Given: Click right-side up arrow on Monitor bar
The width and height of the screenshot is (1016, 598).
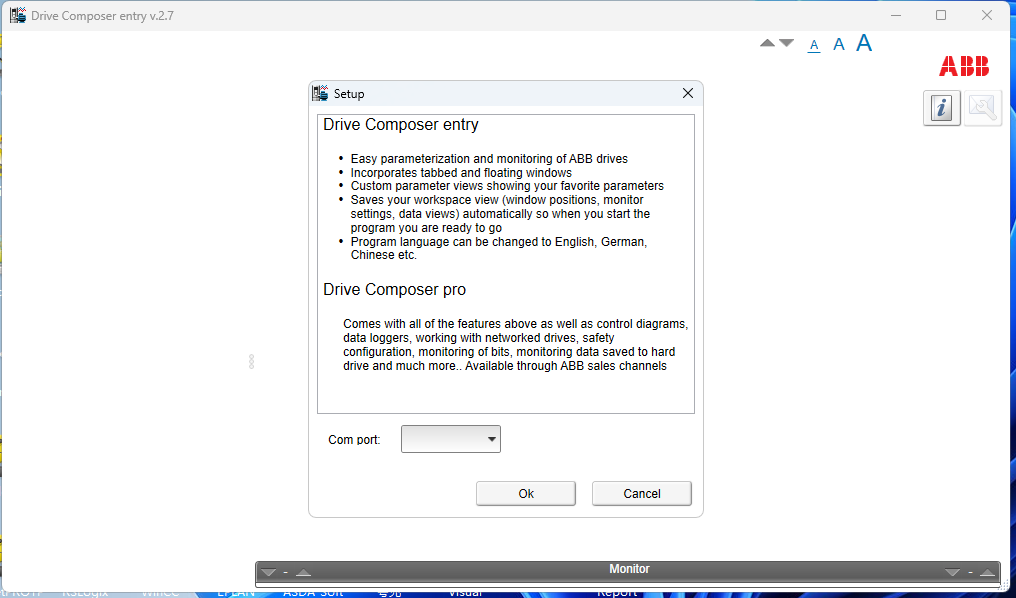Looking at the screenshot, I should [x=987, y=573].
